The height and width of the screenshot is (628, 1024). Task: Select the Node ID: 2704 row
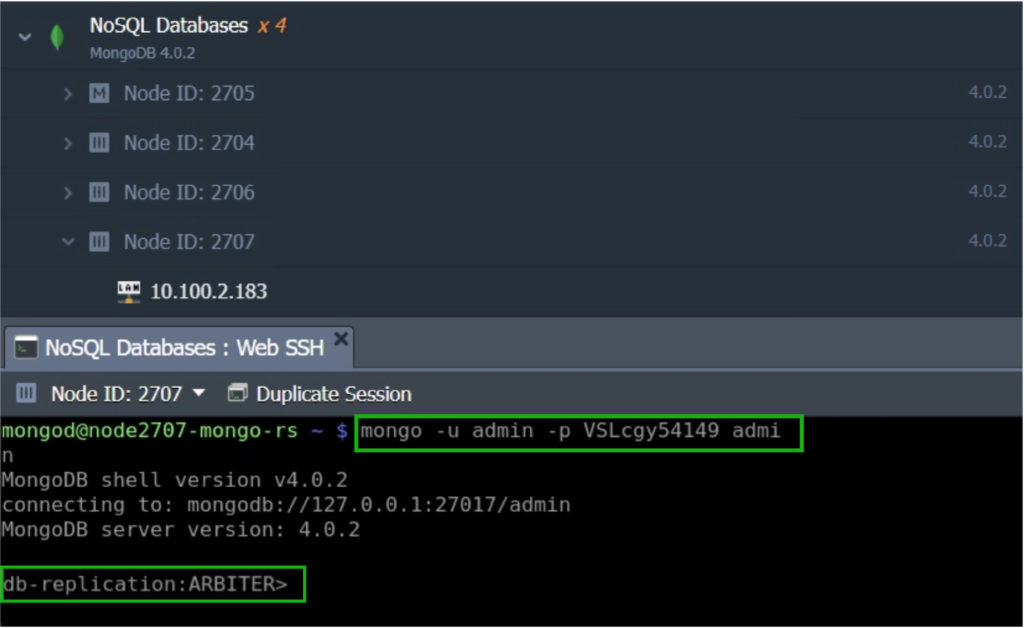pyautogui.click(x=512, y=142)
